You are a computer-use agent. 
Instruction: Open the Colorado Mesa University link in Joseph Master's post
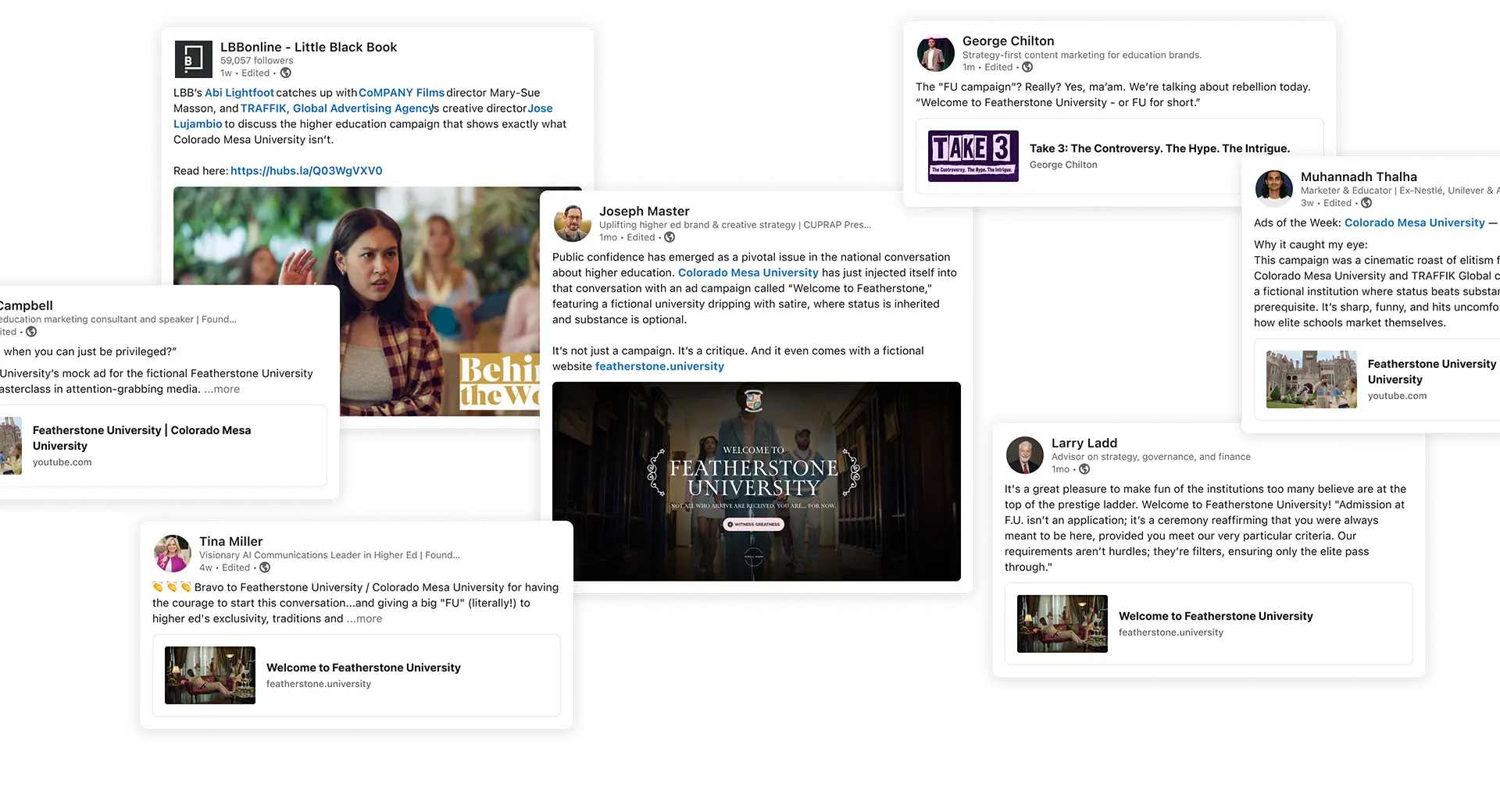(x=748, y=272)
